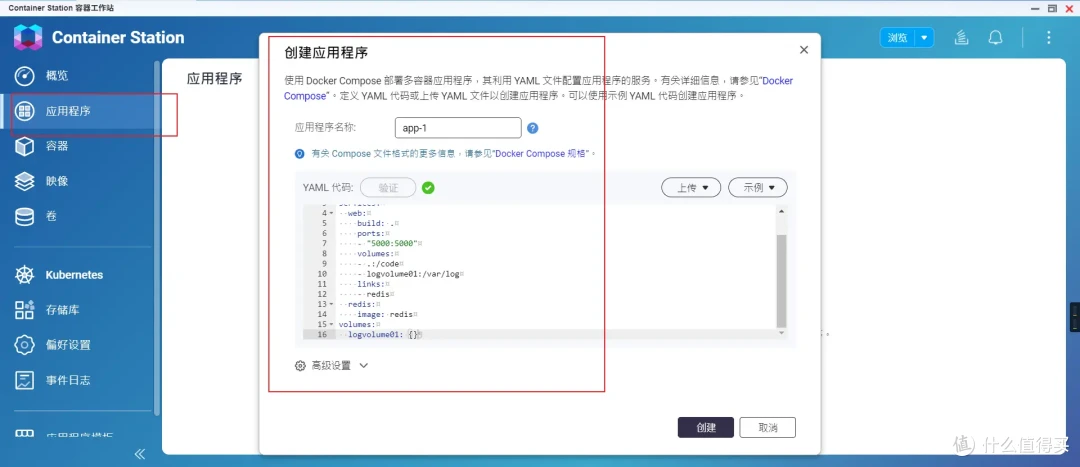Click the 浏览 browse button
Screen dimensions: 1080x467
897,37
